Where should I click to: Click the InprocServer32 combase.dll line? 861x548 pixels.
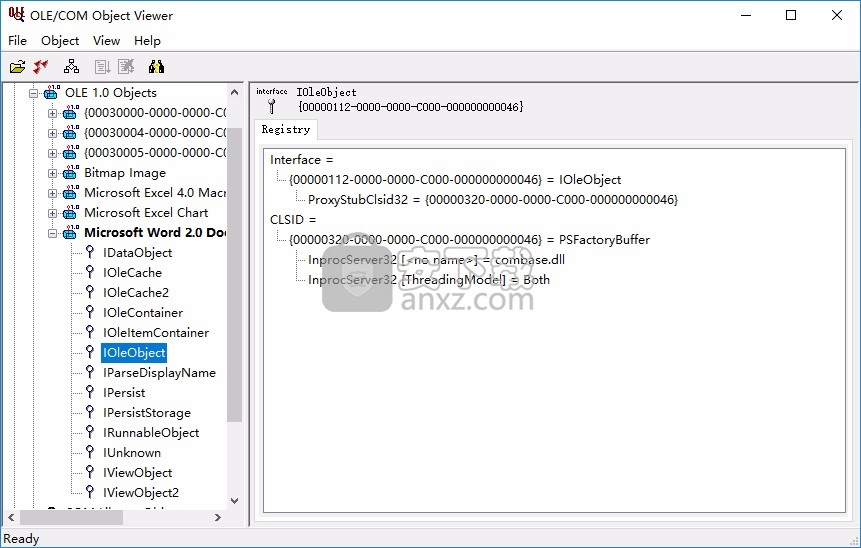pyautogui.click(x=436, y=260)
